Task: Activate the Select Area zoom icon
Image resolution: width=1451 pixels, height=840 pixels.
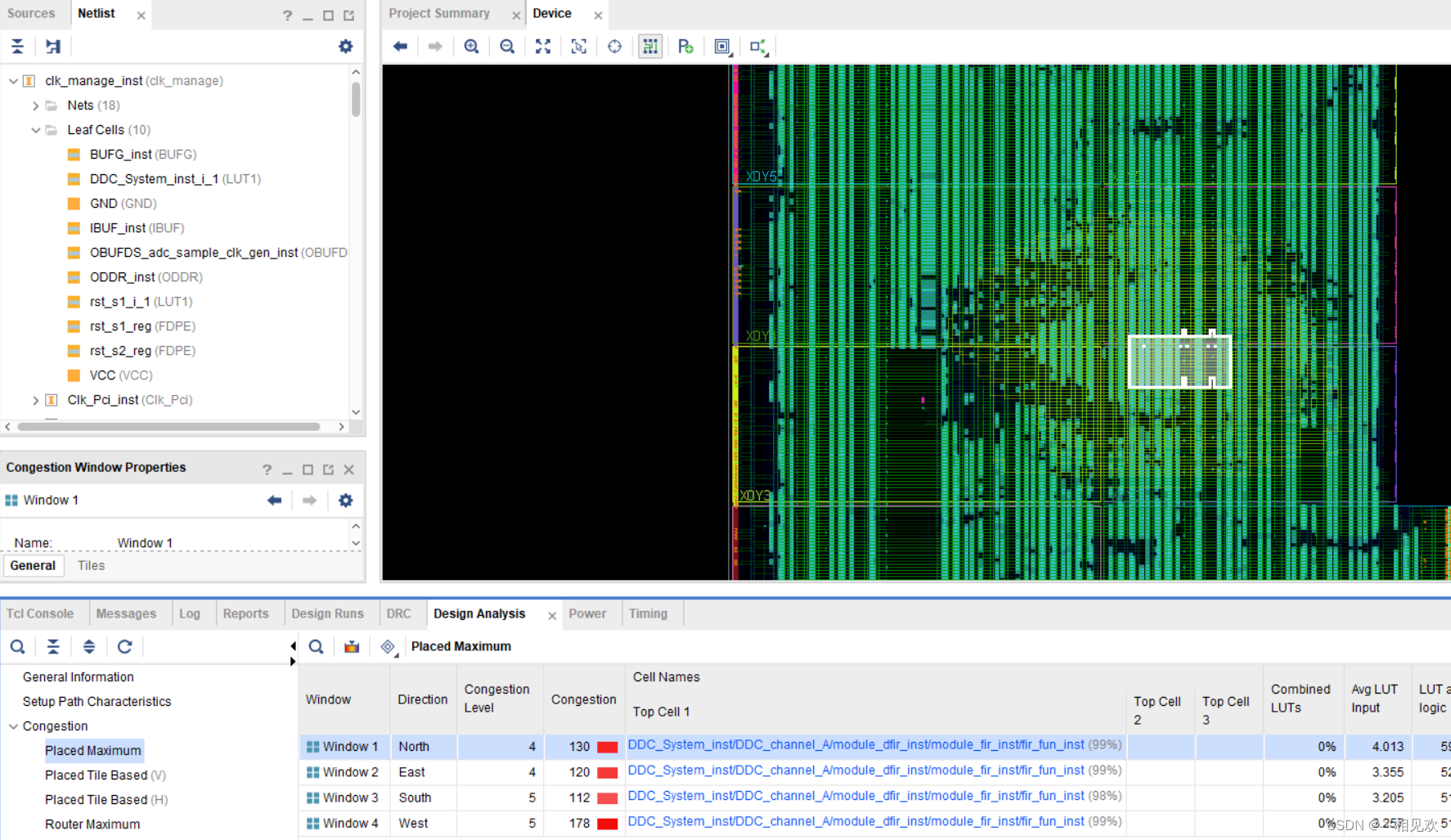Action: click(579, 47)
